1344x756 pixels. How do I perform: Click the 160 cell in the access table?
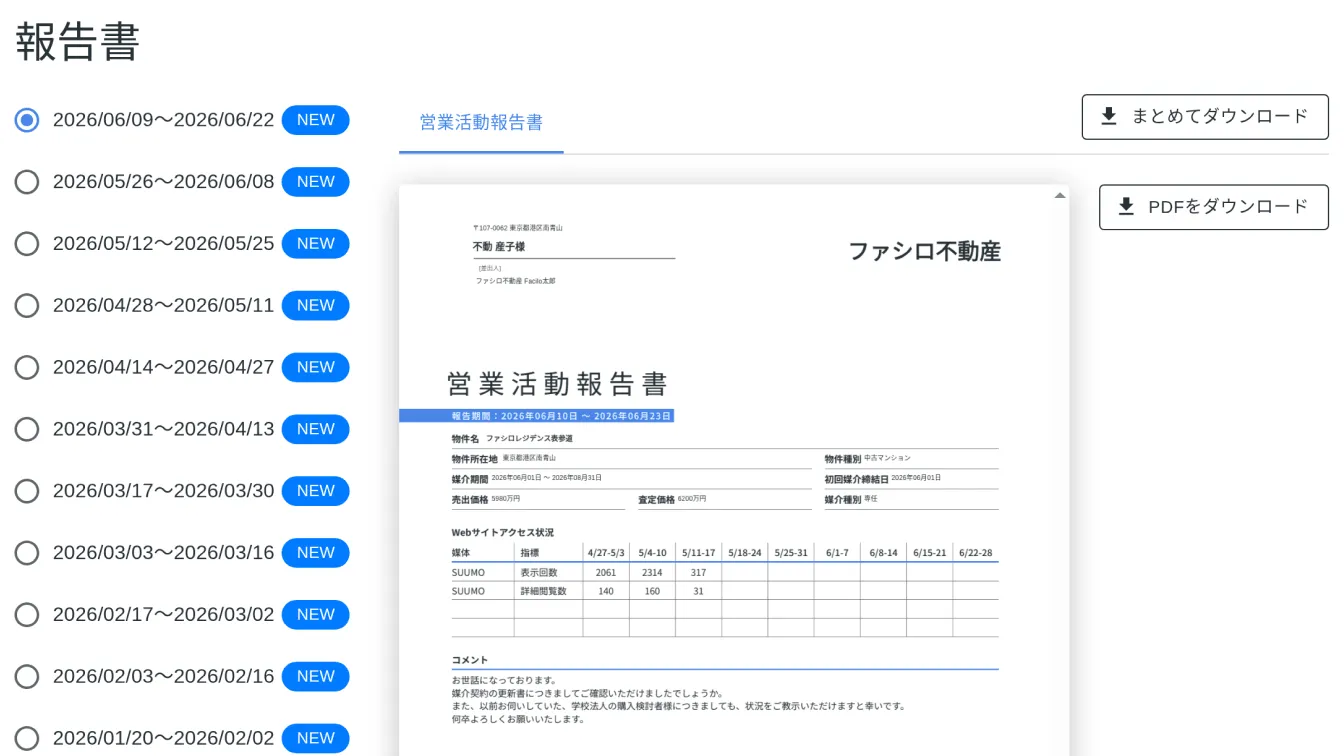pos(652,591)
